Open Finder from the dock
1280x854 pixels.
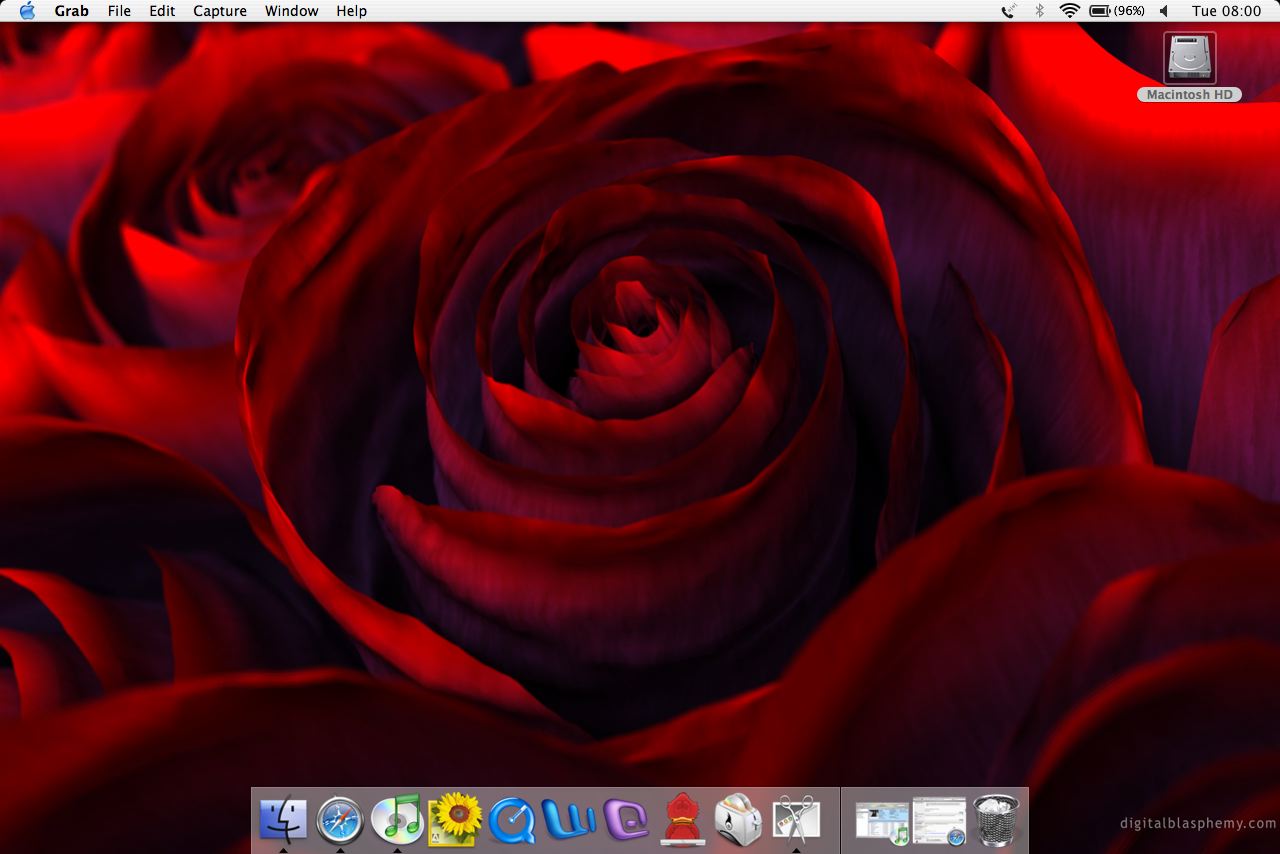[x=283, y=819]
